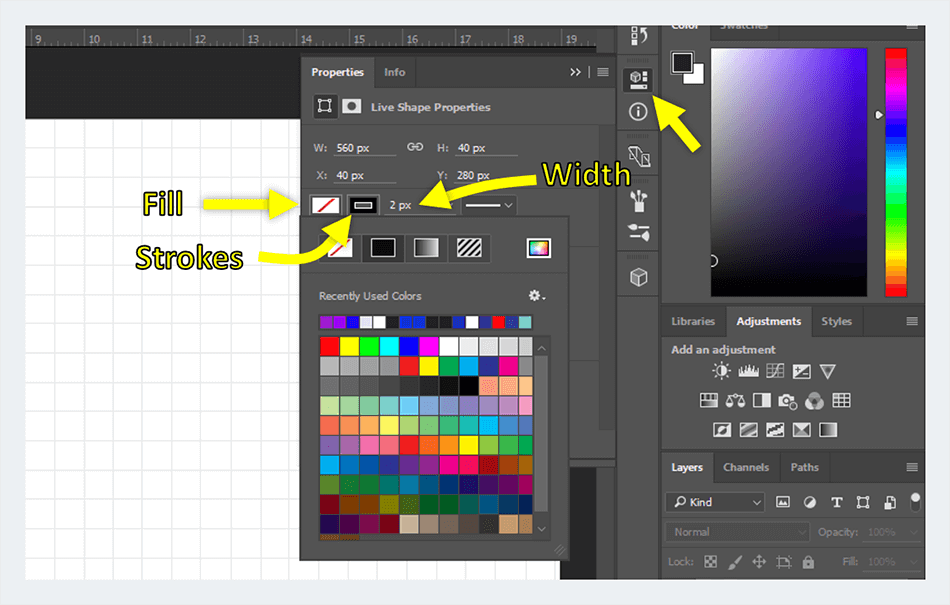
Task: Toggle filter for shape layers
Action: 863,502
